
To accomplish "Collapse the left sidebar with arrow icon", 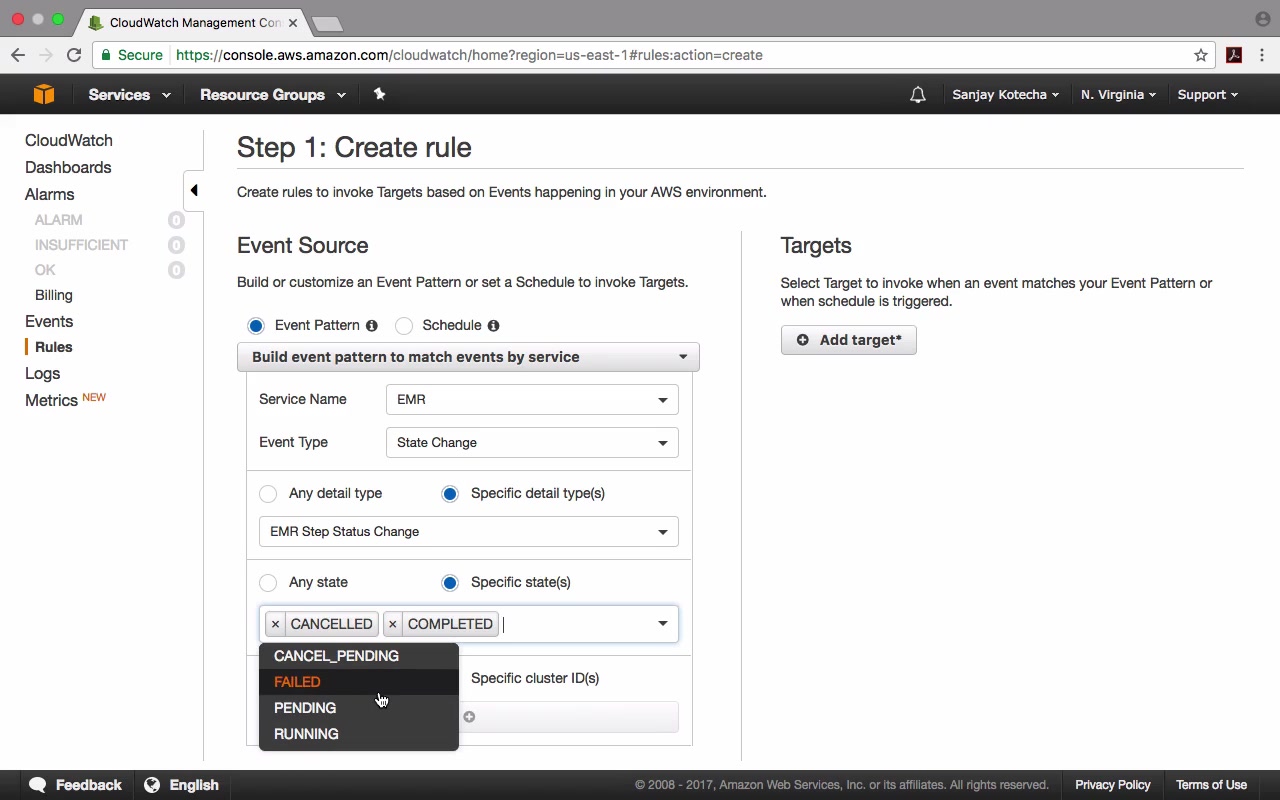I will (194, 190).
